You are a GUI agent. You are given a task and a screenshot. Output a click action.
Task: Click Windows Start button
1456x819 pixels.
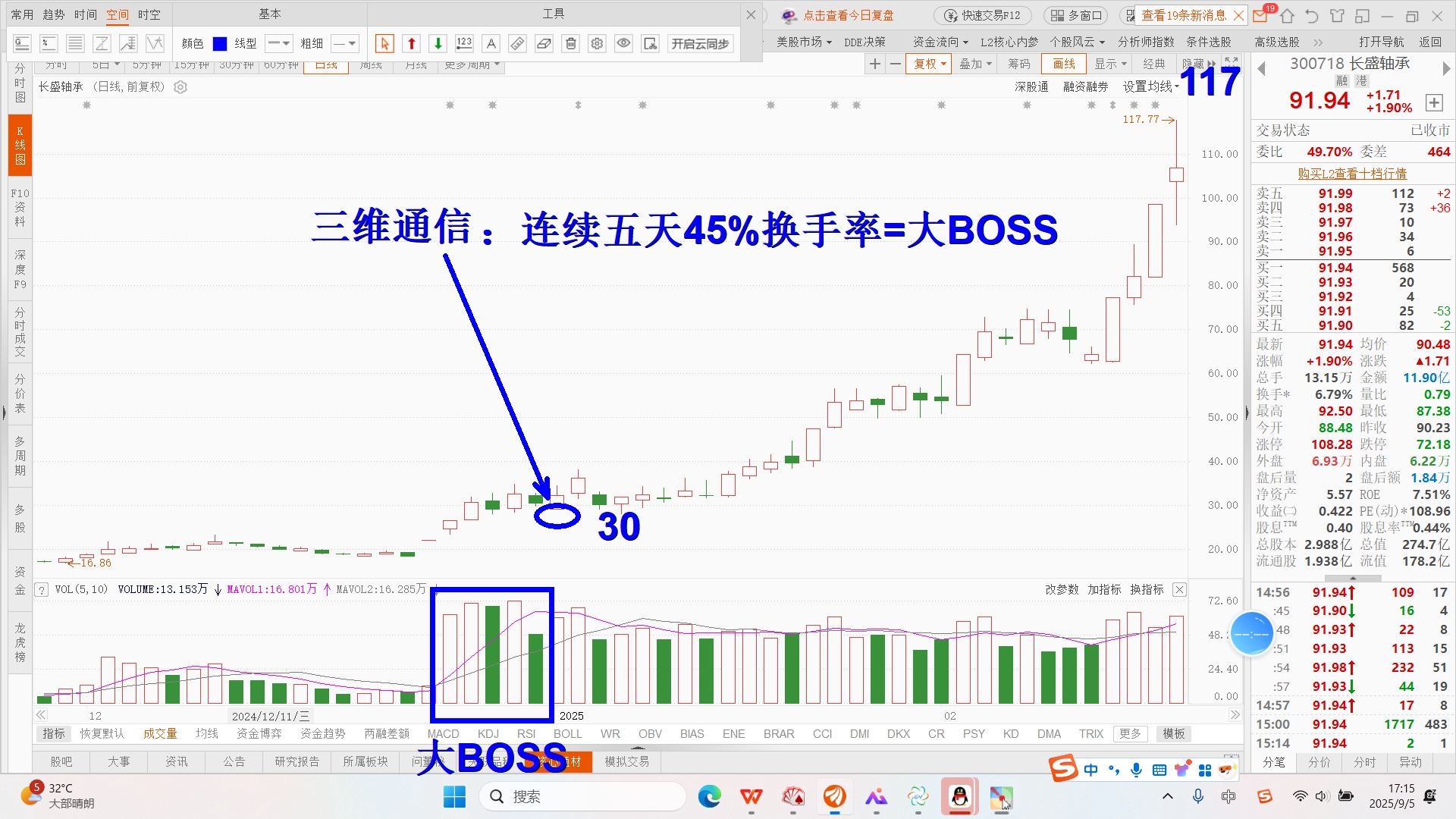click(454, 796)
